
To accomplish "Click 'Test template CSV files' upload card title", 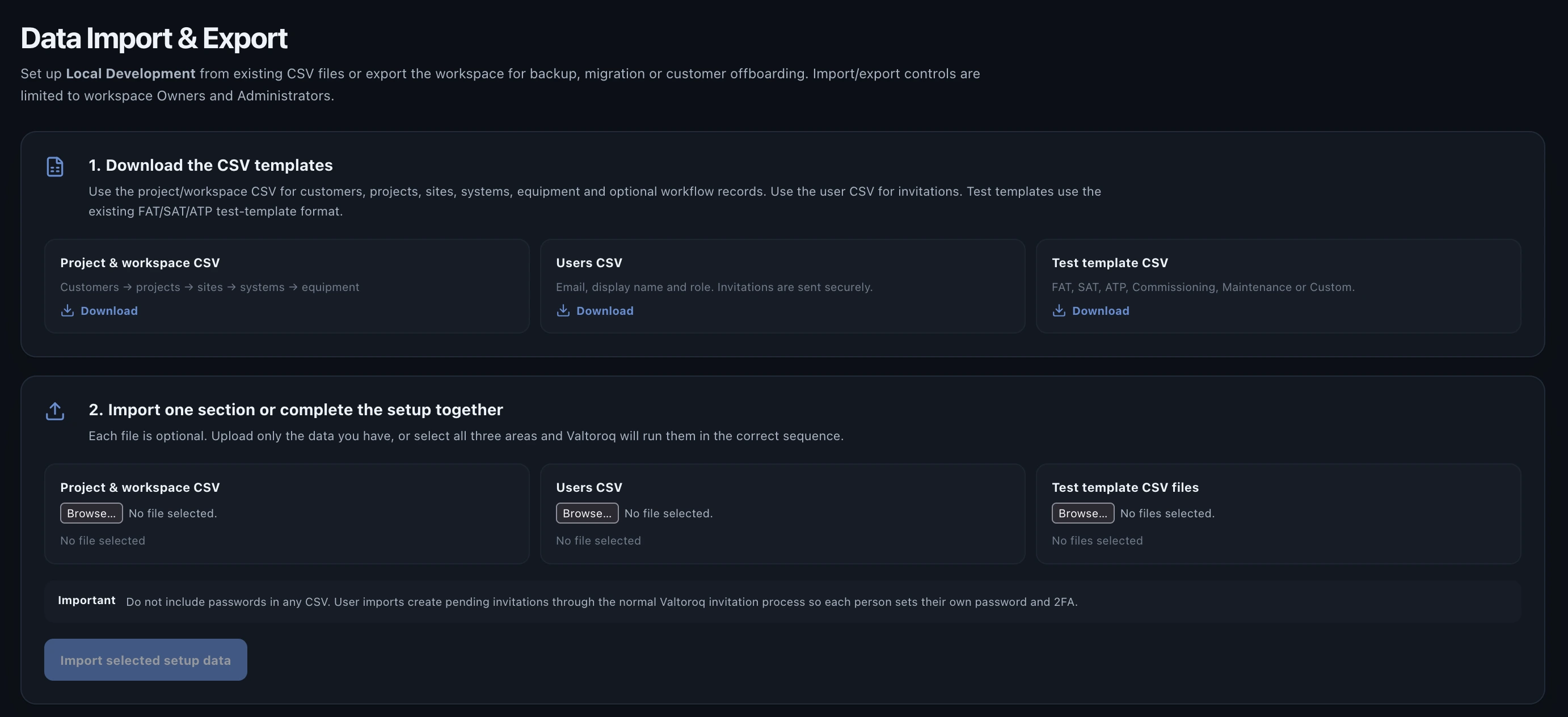I will pos(1126,487).
